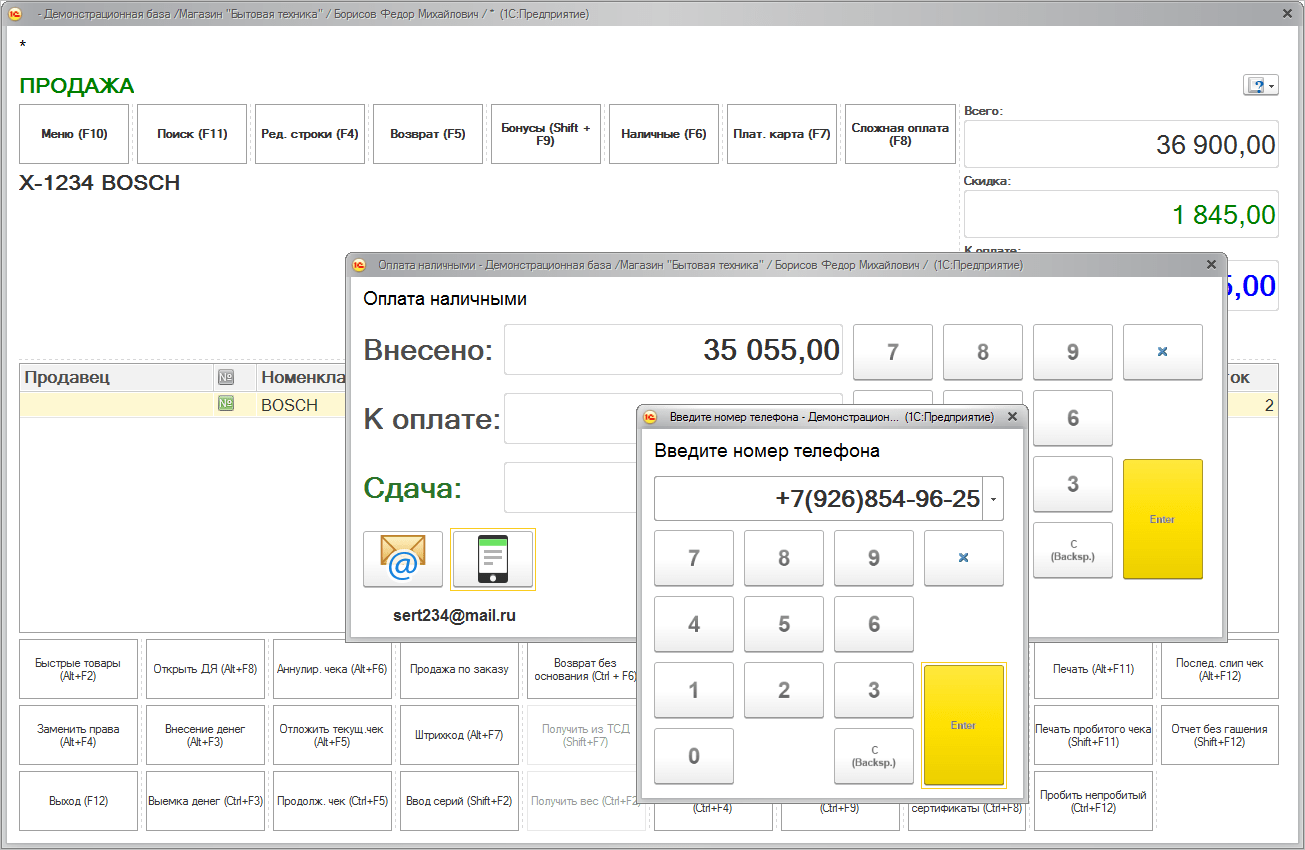Image resolution: width=1305 pixels, height=850 pixels.
Task: Click Ввод серий (Shift+F2)
Action: coord(459,801)
